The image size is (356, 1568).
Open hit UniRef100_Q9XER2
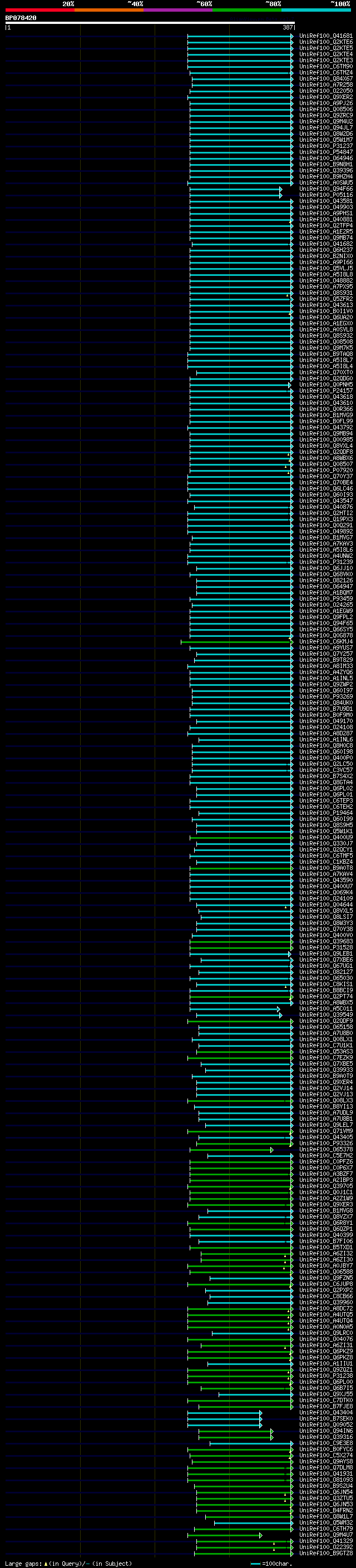325,97
